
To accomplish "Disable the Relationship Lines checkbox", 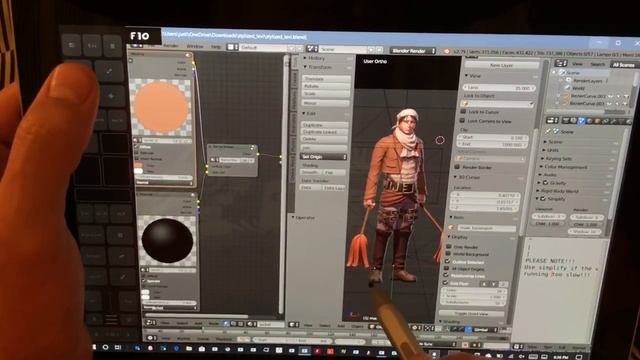I will tap(446, 276).
